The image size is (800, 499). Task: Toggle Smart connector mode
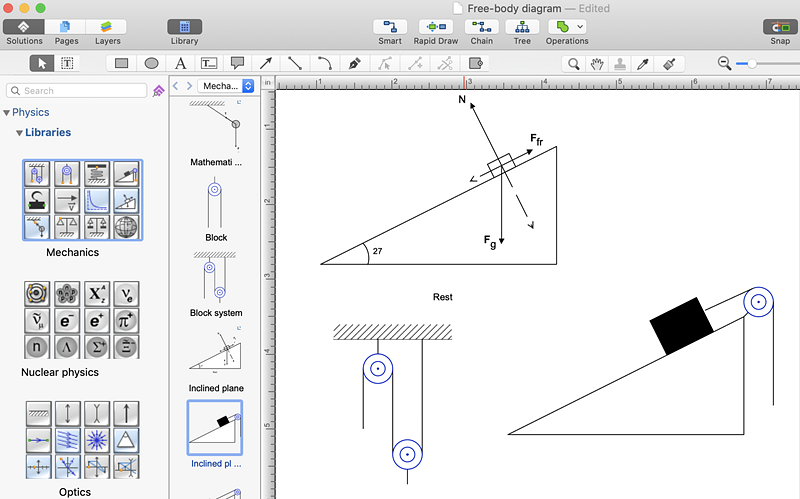point(390,27)
